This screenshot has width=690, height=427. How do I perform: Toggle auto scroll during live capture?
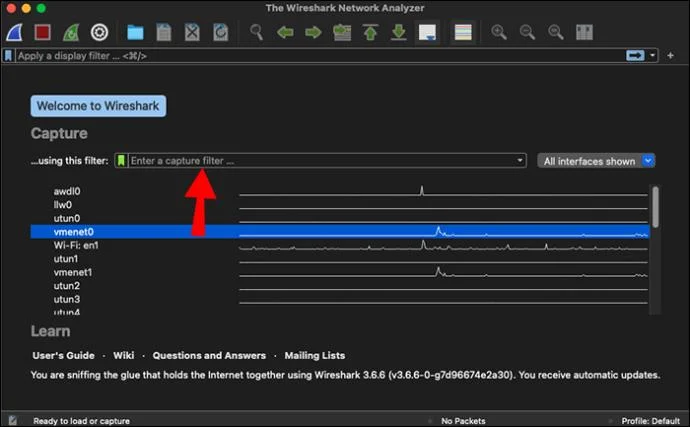pyautogui.click(x=427, y=33)
